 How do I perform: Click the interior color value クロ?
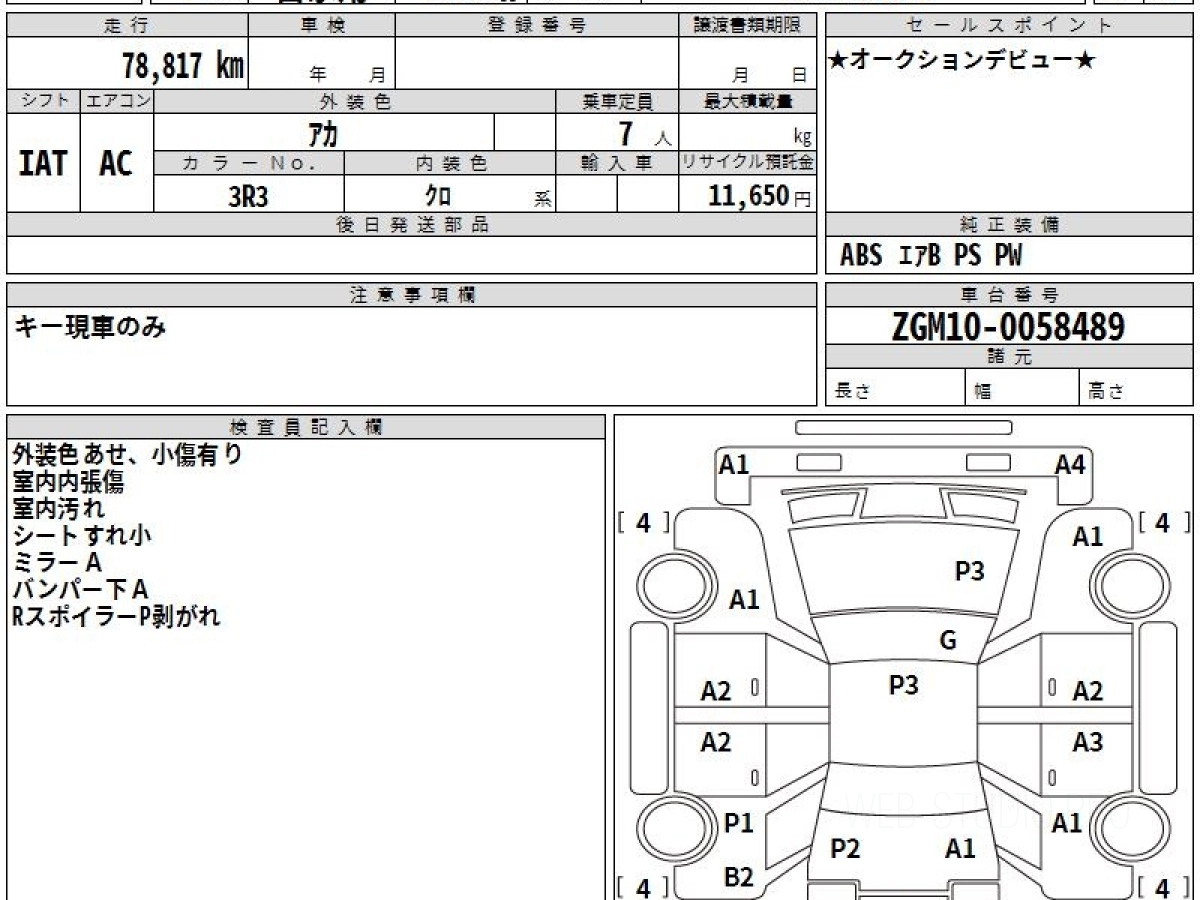438,196
